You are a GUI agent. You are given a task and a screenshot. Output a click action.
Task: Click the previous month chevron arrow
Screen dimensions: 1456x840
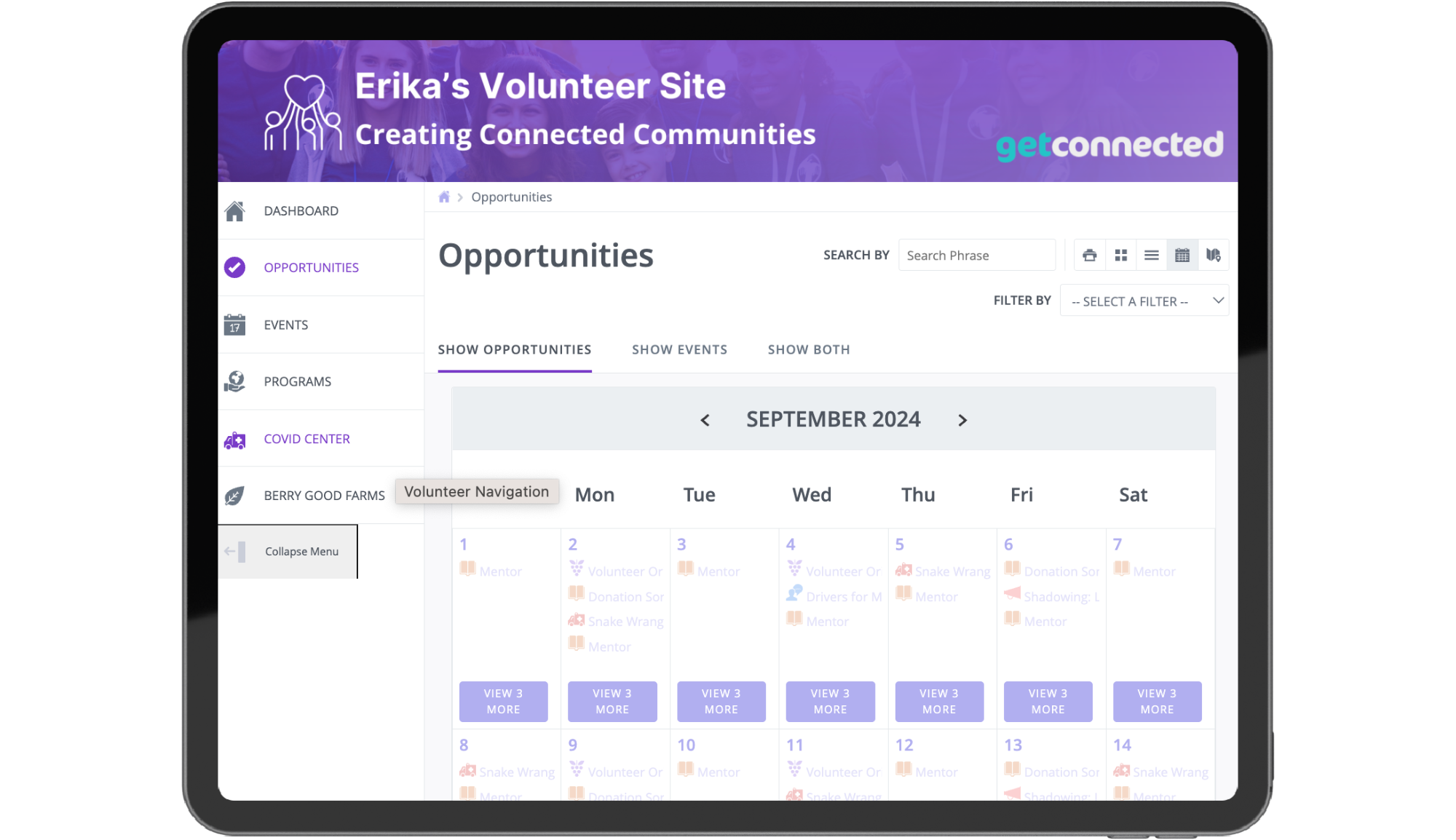pyautogui.click(x=706, y=419)
